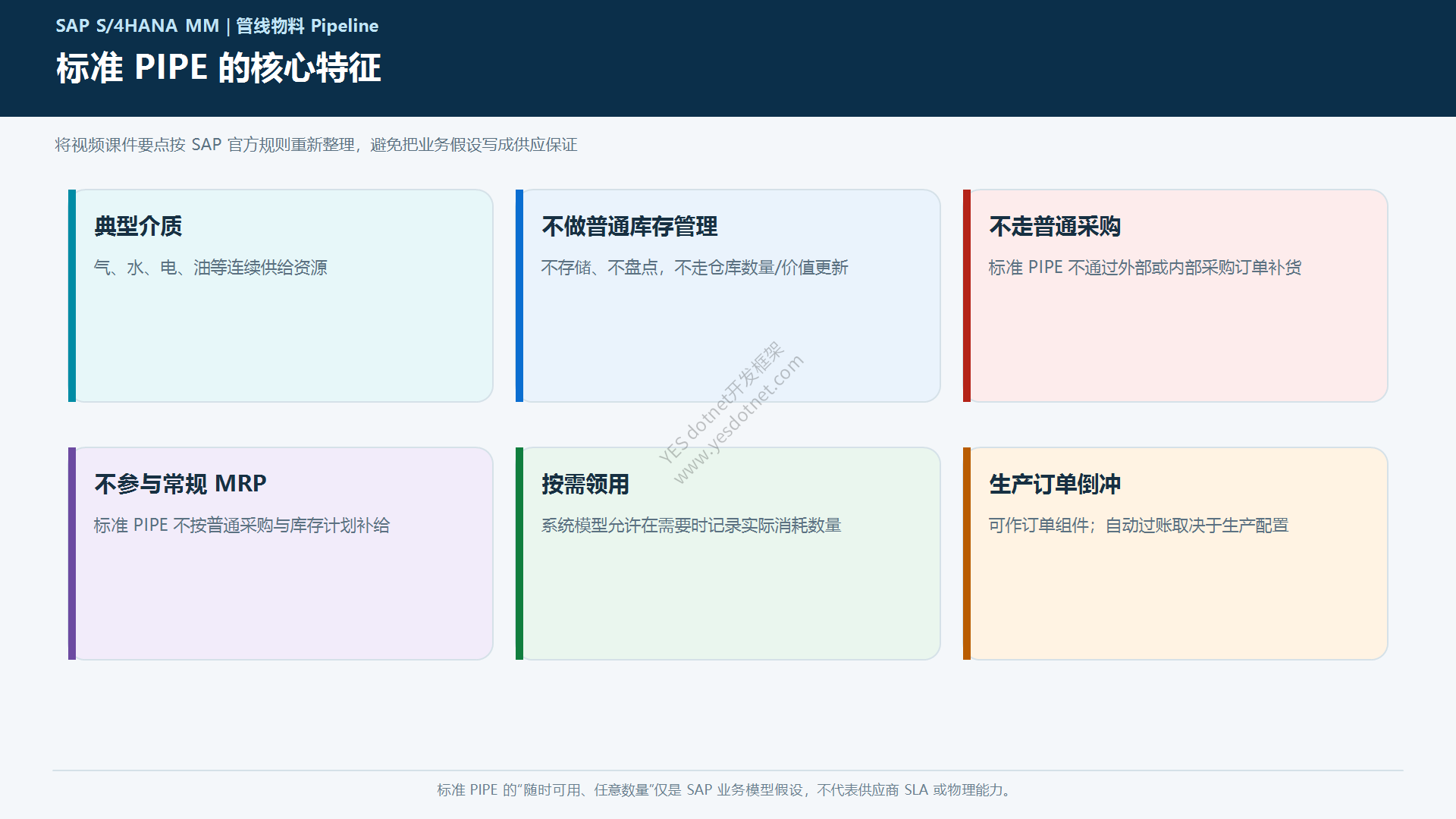The height and width of the screenshot is (819, 1456).
Task: Click the card heading '不走普通采购'
Action: pos(1055,226)
